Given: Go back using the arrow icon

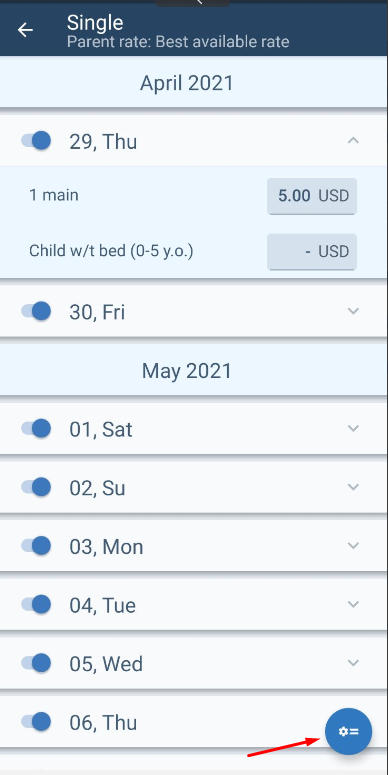Looking at the screenshot, I should pos(25,30).
